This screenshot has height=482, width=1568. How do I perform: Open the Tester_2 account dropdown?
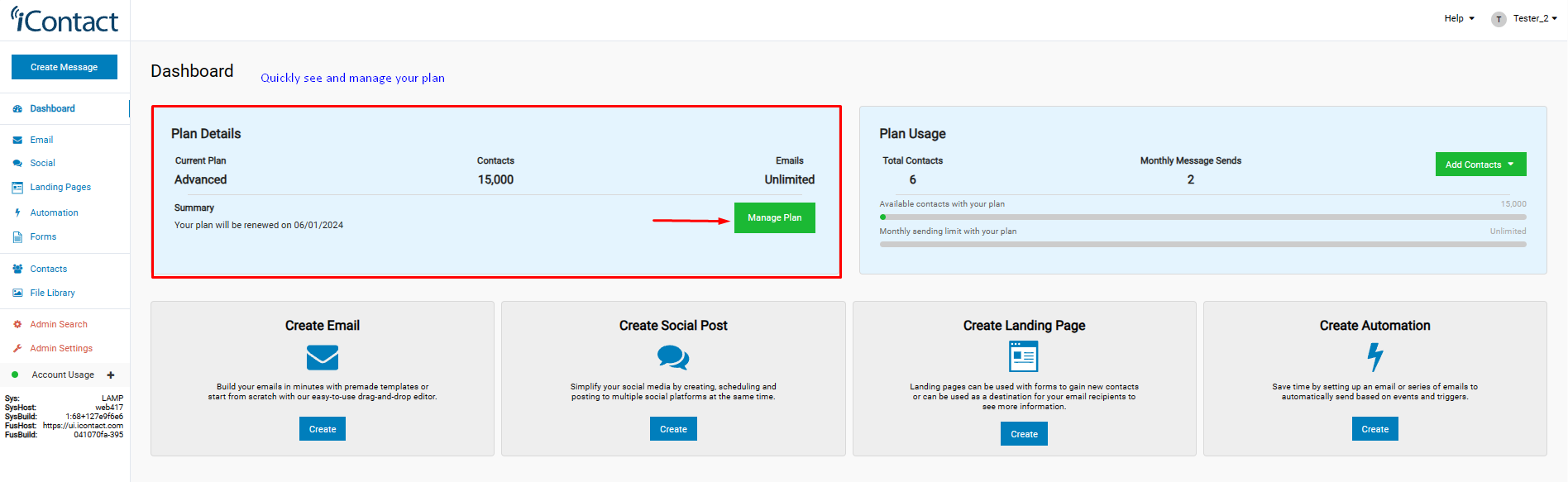pos(1535,18)
